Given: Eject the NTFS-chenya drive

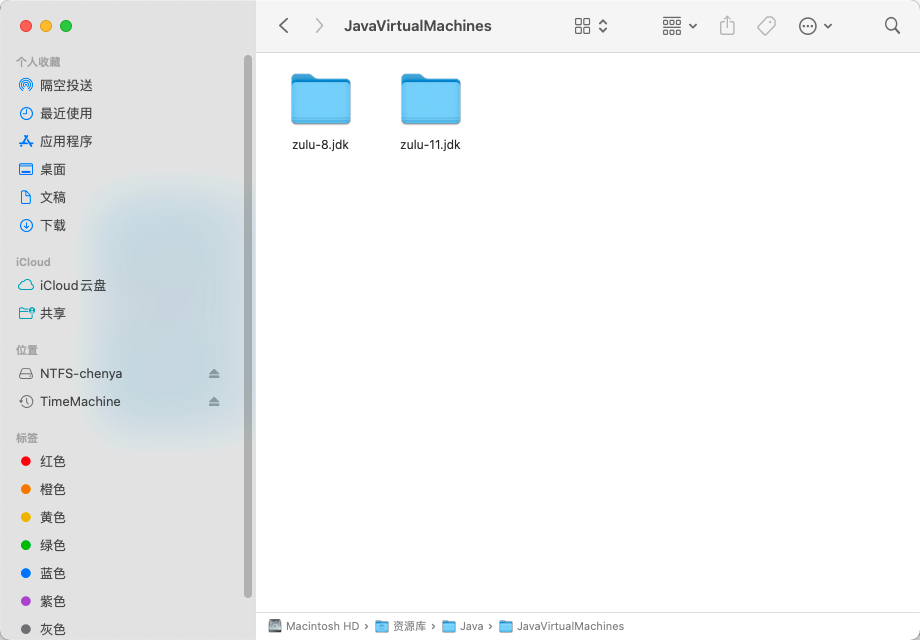Looking at the screenshot, I should tap(214, 374).
